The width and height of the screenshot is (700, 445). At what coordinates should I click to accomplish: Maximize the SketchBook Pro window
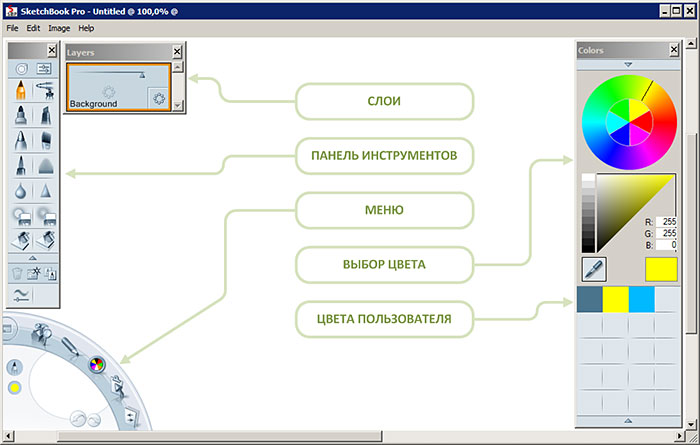[x=677, y=11]
